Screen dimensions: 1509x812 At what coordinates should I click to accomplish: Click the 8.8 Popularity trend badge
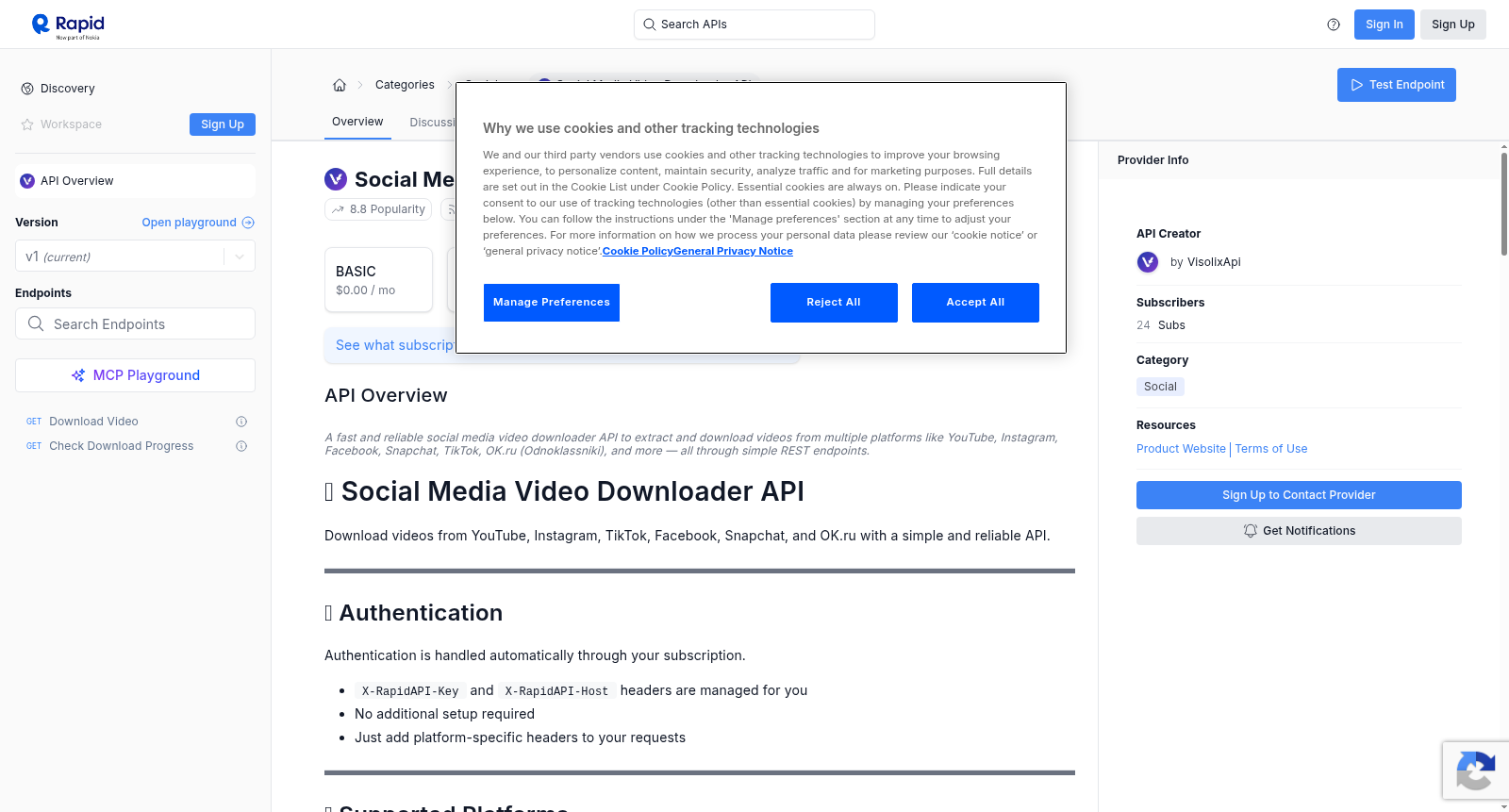tap(378, 209)
